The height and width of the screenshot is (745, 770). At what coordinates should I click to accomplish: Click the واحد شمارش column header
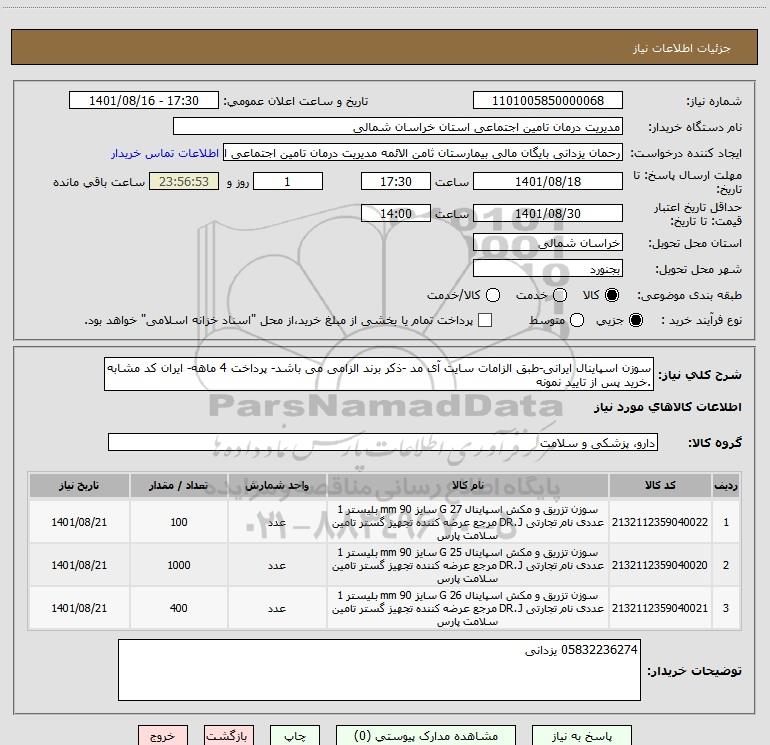coord(277,486)
